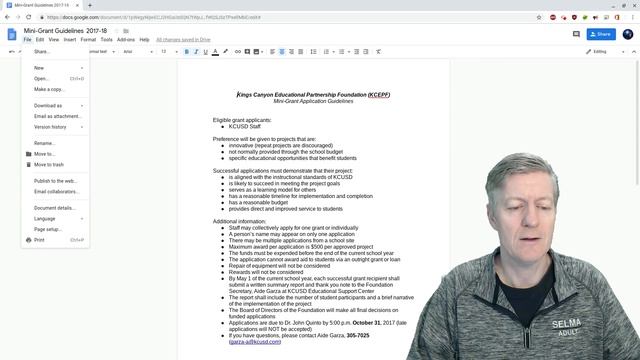Open the font size dropdown

click(169, 52)
